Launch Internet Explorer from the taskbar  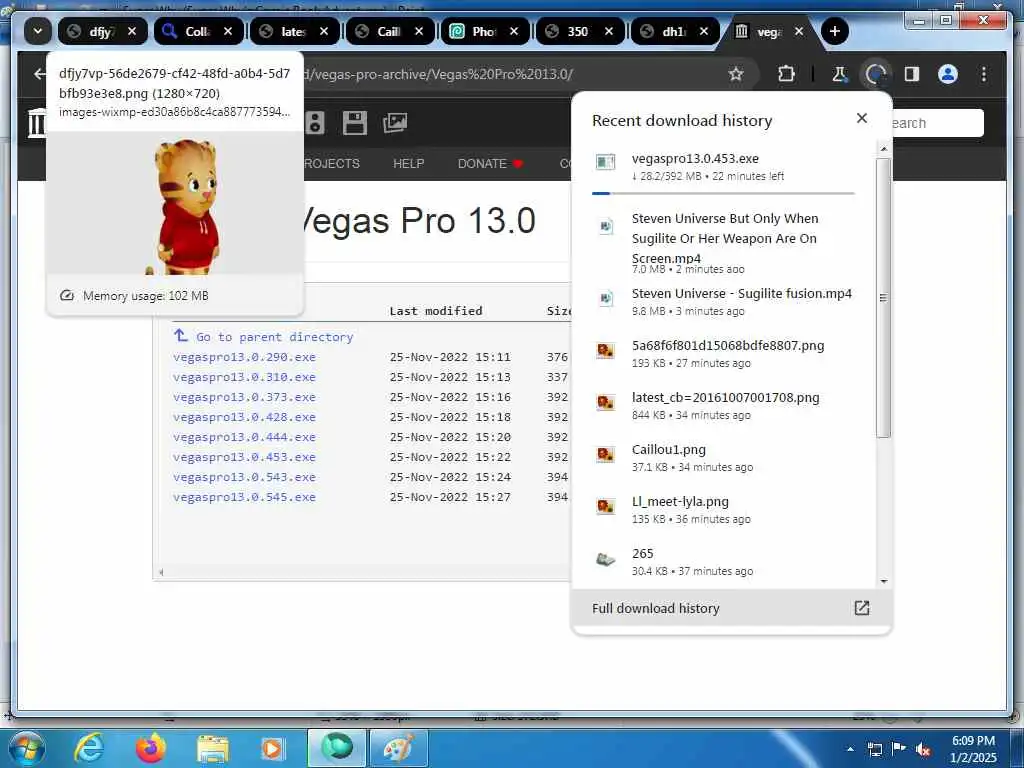click(89, 748)
